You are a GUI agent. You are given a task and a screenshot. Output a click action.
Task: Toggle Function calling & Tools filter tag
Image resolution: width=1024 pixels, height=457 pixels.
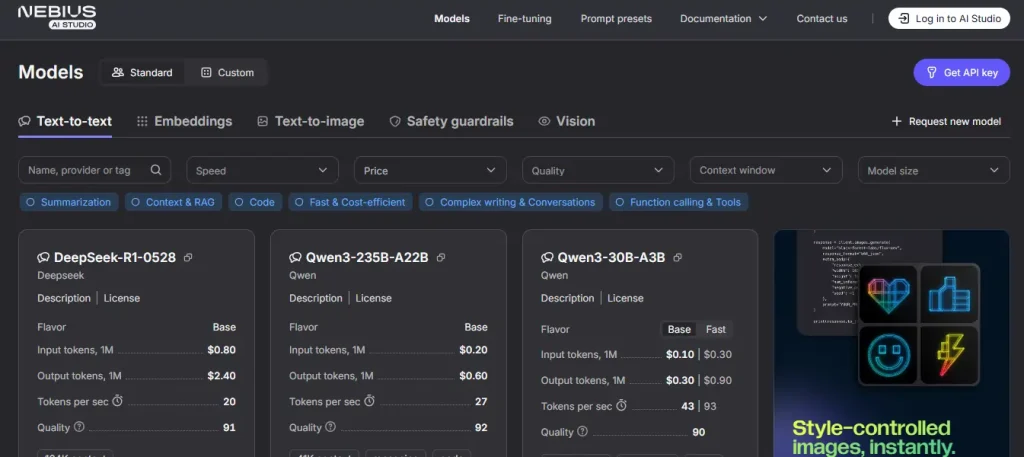click(679, 202)
